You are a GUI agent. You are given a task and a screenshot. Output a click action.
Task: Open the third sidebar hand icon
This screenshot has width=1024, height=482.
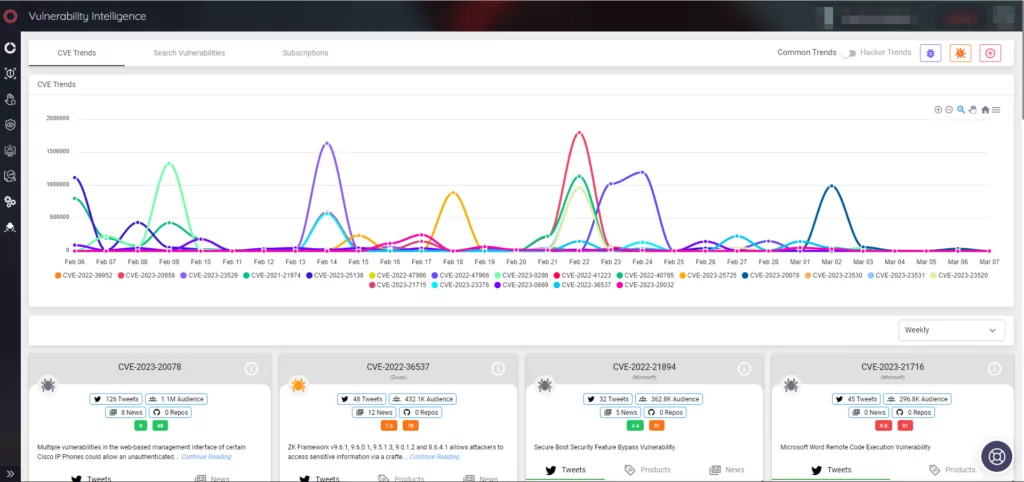point(10,99)
